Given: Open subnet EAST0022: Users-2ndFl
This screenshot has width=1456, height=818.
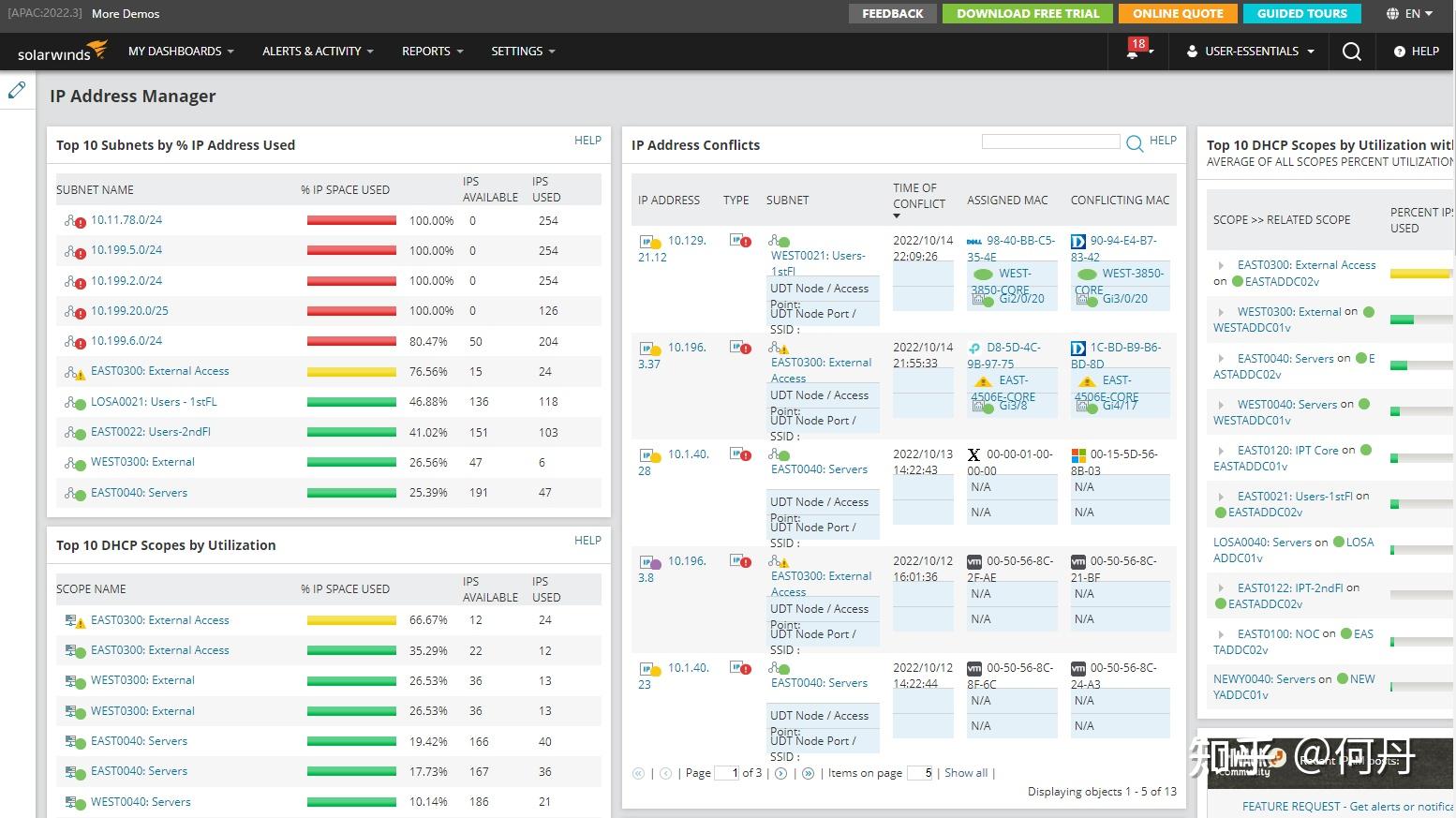Looking at the screenshot, I should 151,432.
